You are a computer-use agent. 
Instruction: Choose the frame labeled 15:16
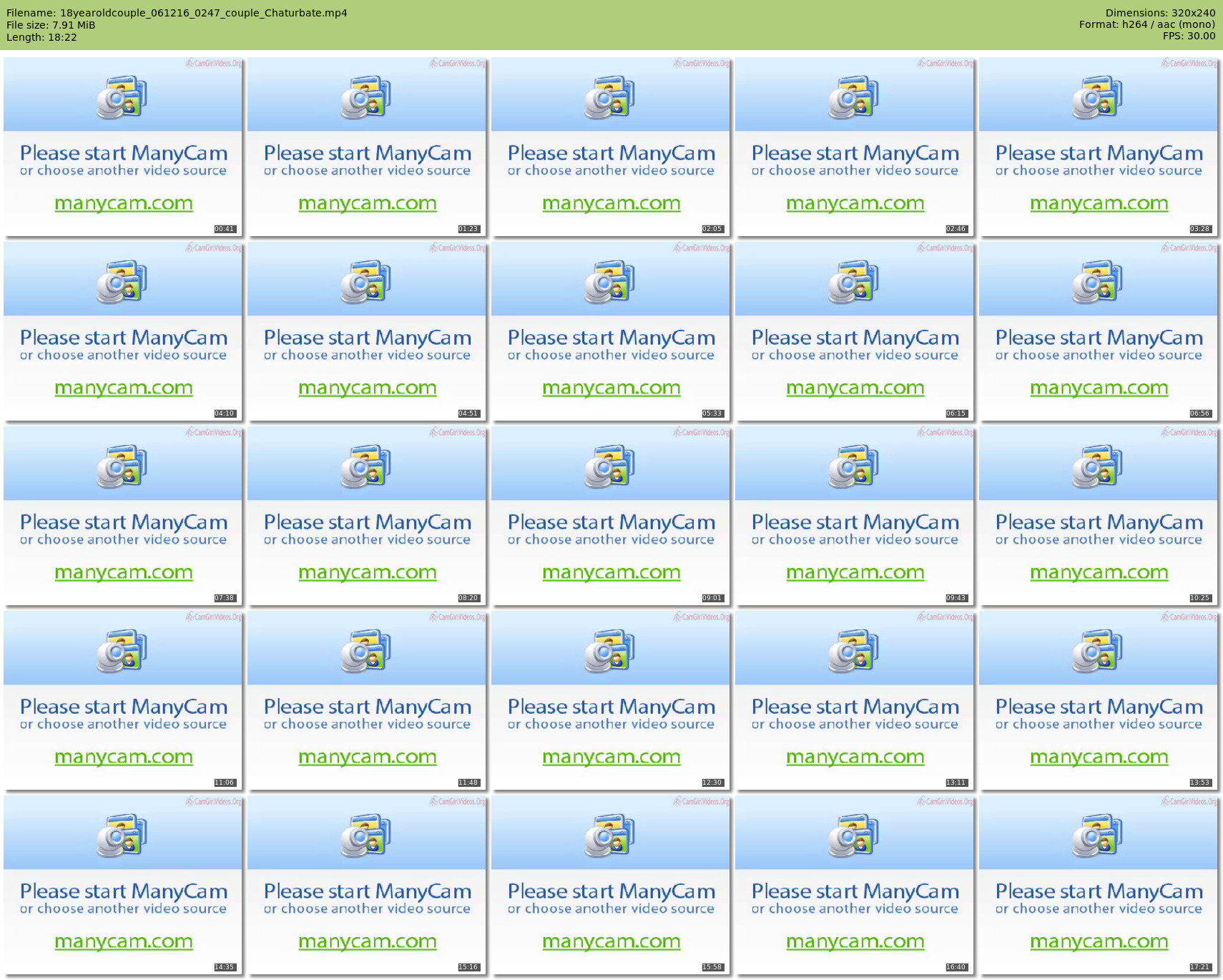pos(367,885)
